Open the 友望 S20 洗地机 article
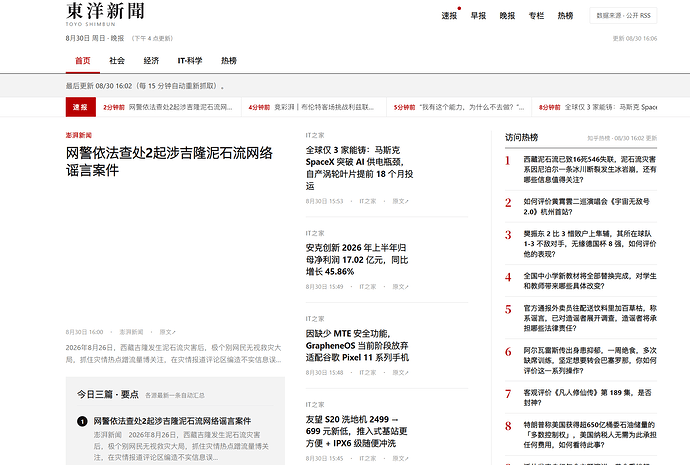The height and width of the screenshot is (465, 690). click(x=356, y=431)
